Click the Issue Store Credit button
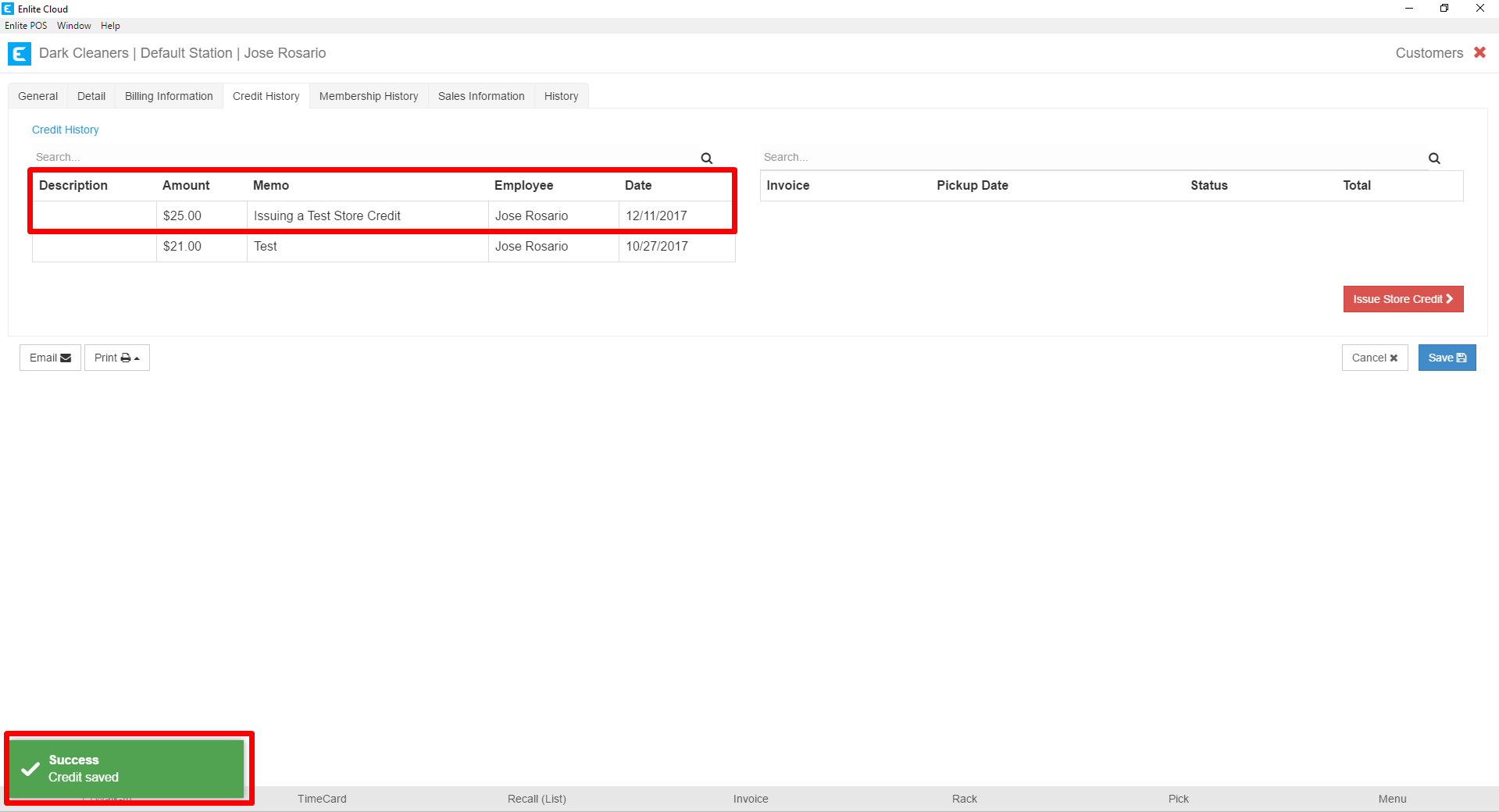Viewport: 1499px width, 812px height. pos(1403,299)
